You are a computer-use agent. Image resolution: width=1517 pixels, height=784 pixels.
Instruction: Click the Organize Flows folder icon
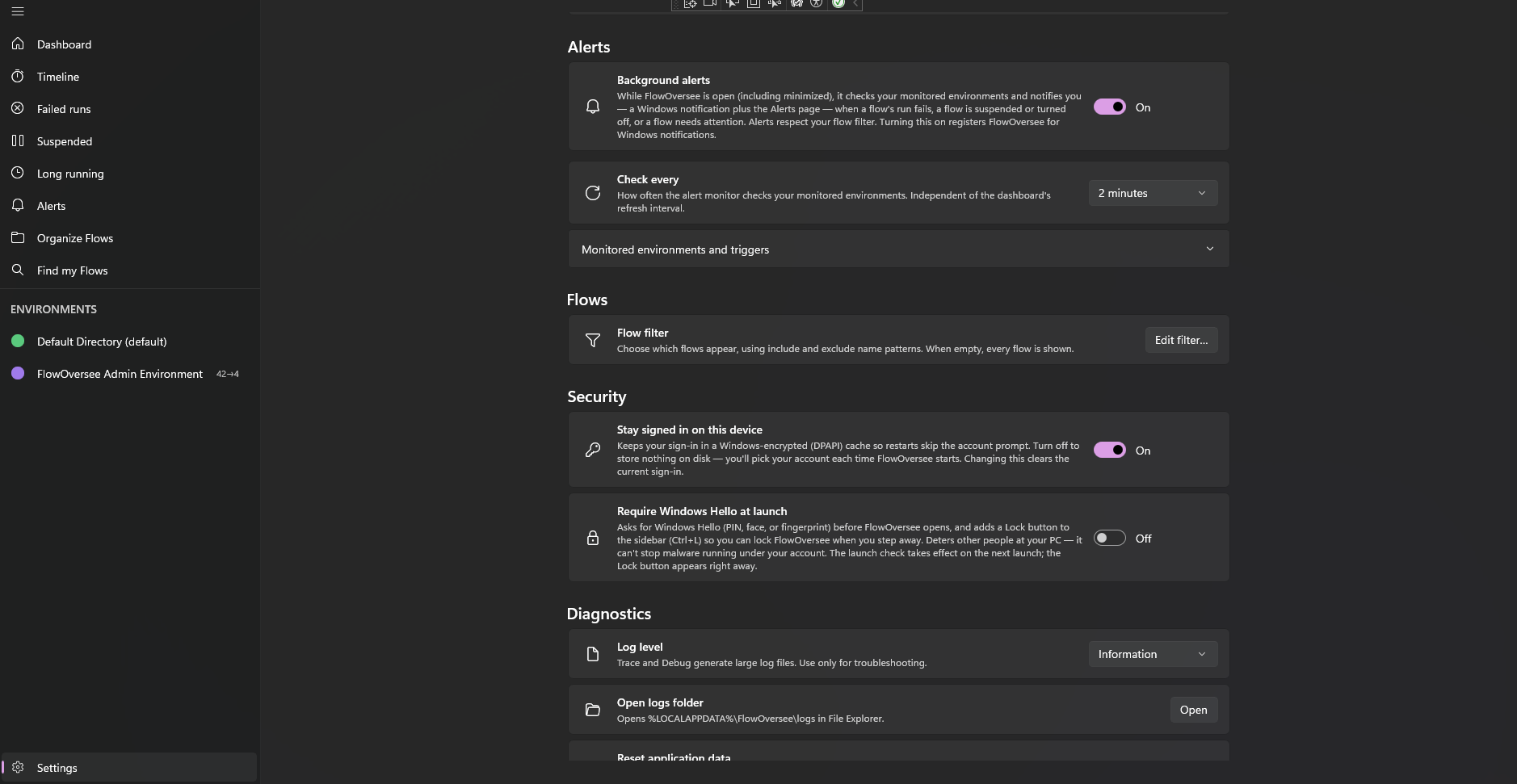[x=18, y=237]
